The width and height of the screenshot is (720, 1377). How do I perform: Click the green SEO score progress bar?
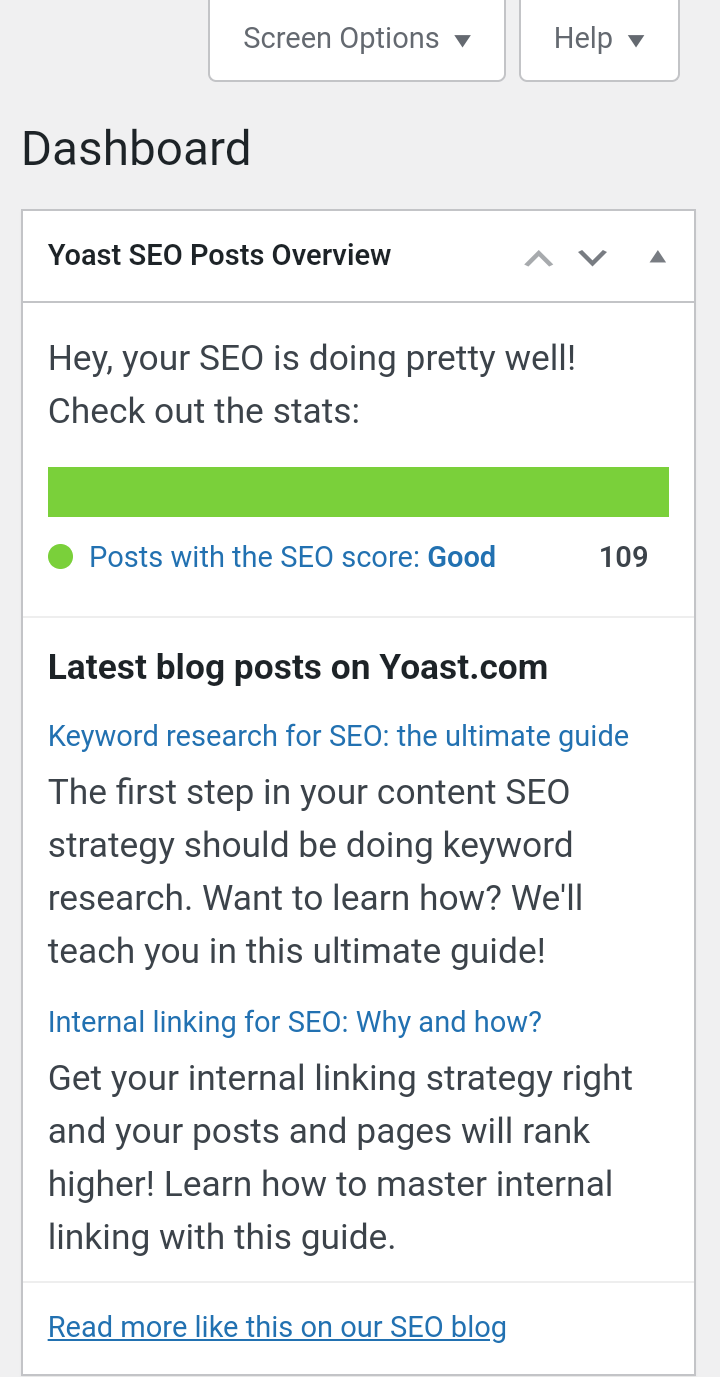click(x=358, y=491)
